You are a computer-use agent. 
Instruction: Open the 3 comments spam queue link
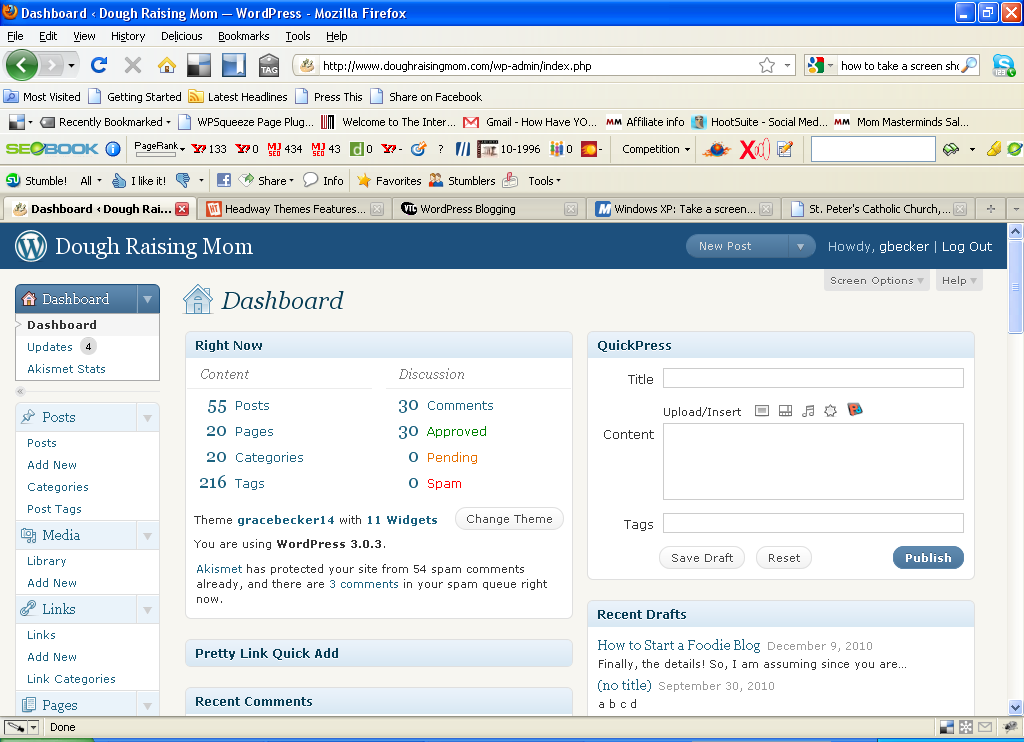click(364, 584)
